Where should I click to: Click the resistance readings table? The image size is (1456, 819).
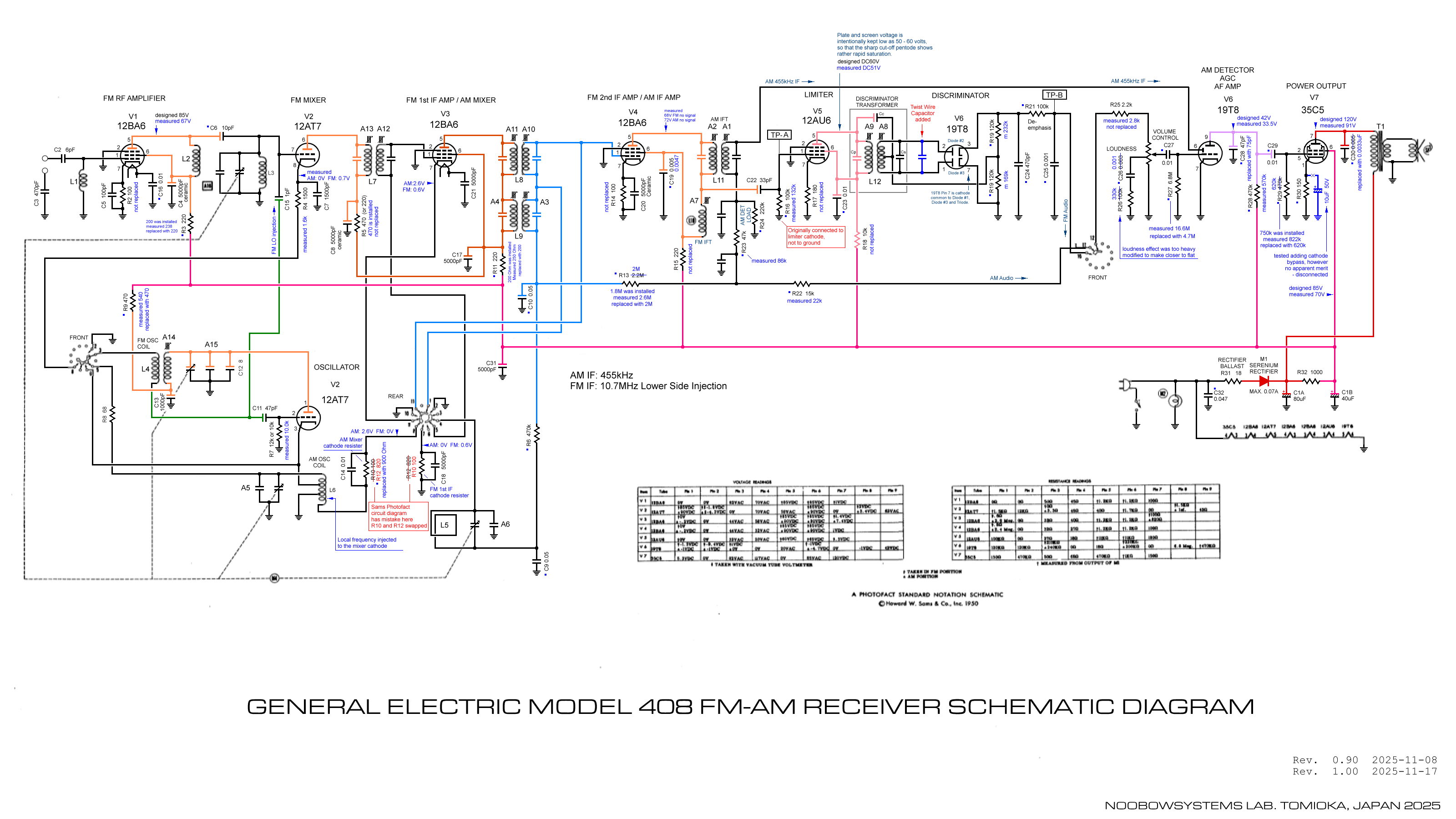pos(1085,522)
